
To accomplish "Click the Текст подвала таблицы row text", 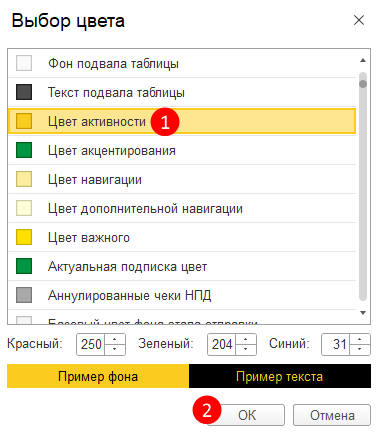I will point(116,92).
